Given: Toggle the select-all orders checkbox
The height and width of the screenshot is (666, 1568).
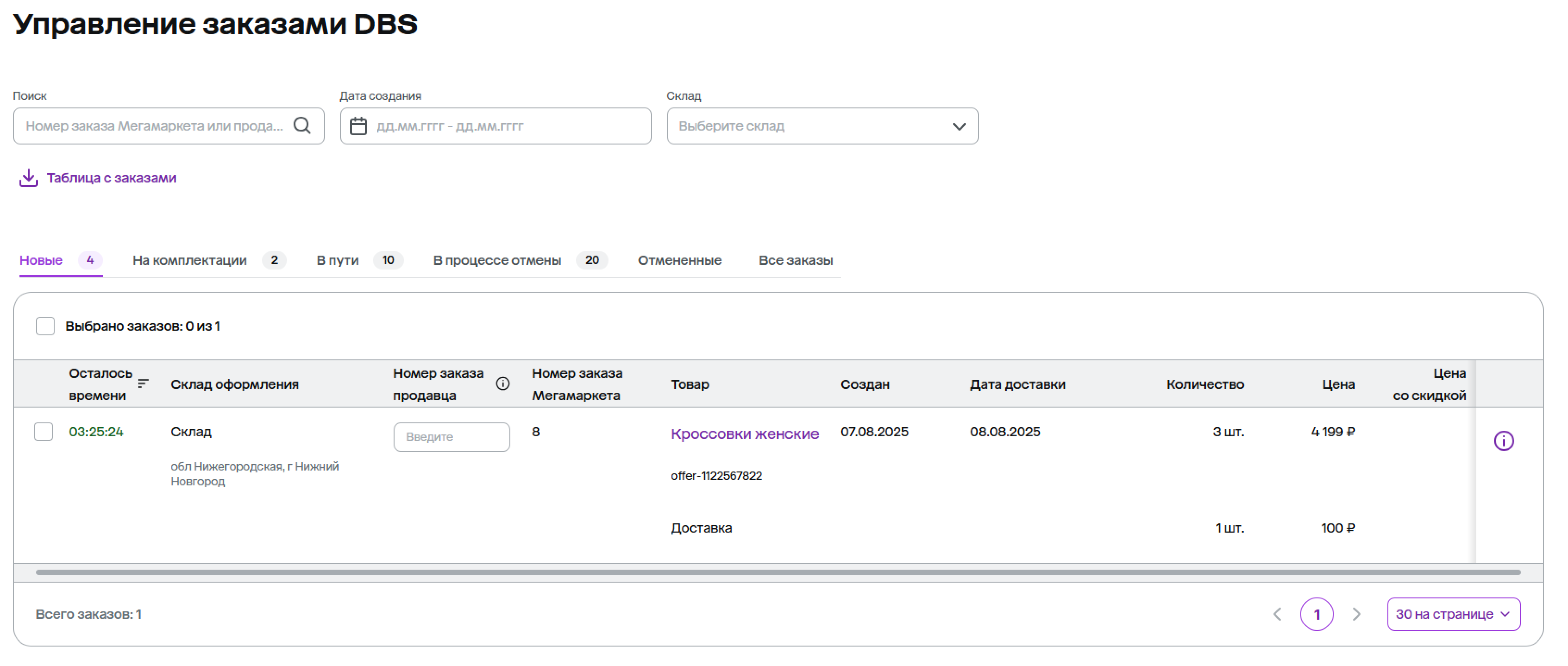Looking at the screenshot, I should tap(45, 326).
